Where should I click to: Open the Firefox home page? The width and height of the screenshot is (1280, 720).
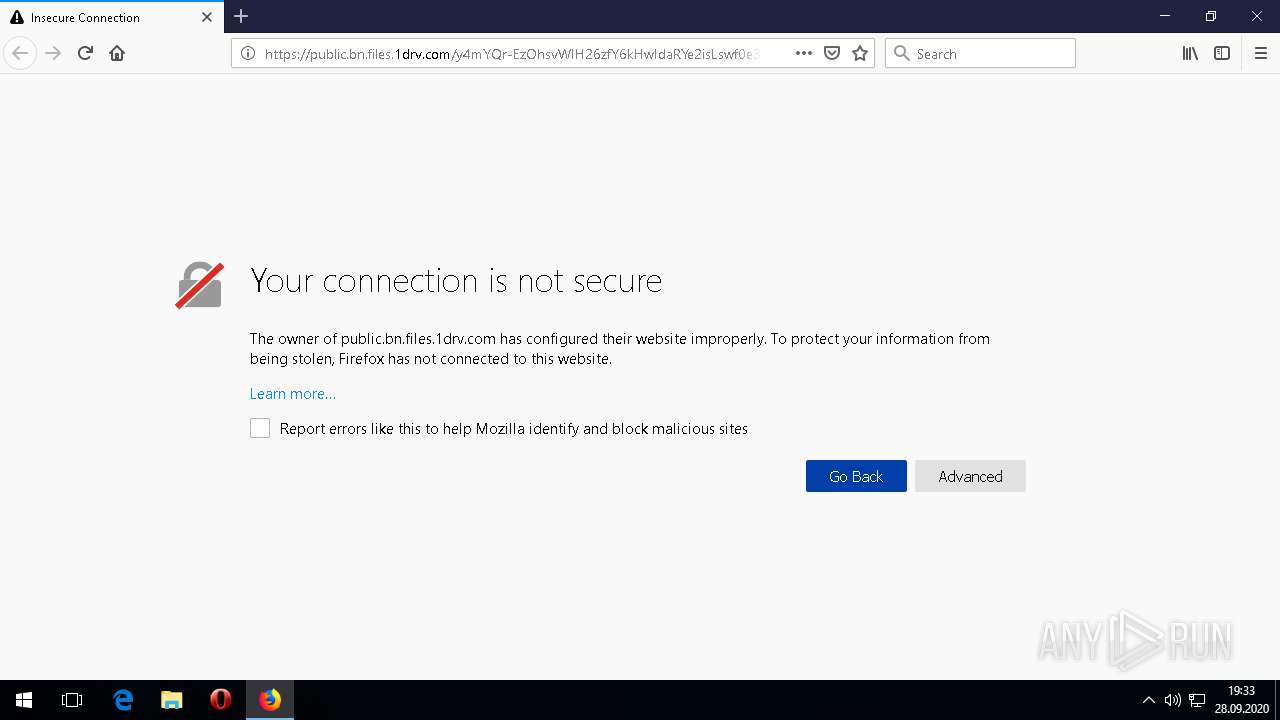(117, 53)
